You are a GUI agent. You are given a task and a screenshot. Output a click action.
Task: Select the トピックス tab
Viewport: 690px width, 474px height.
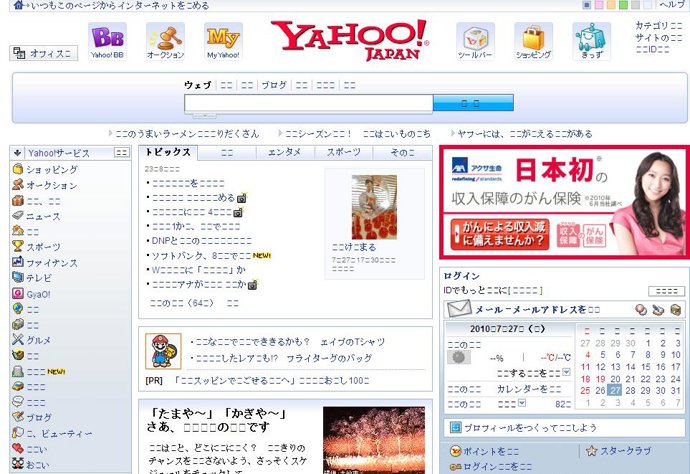168,152
